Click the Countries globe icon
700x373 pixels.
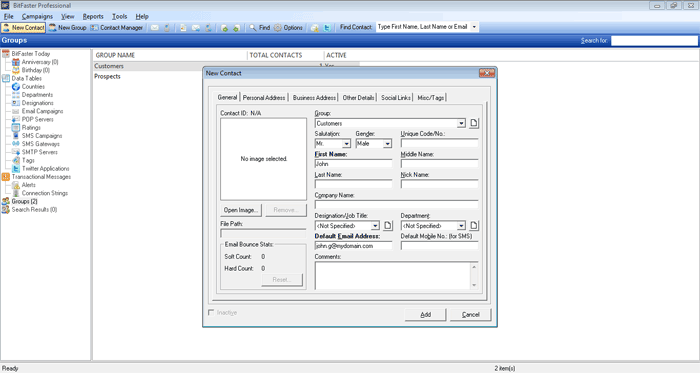pyautogui.click(x=16, y=87)
